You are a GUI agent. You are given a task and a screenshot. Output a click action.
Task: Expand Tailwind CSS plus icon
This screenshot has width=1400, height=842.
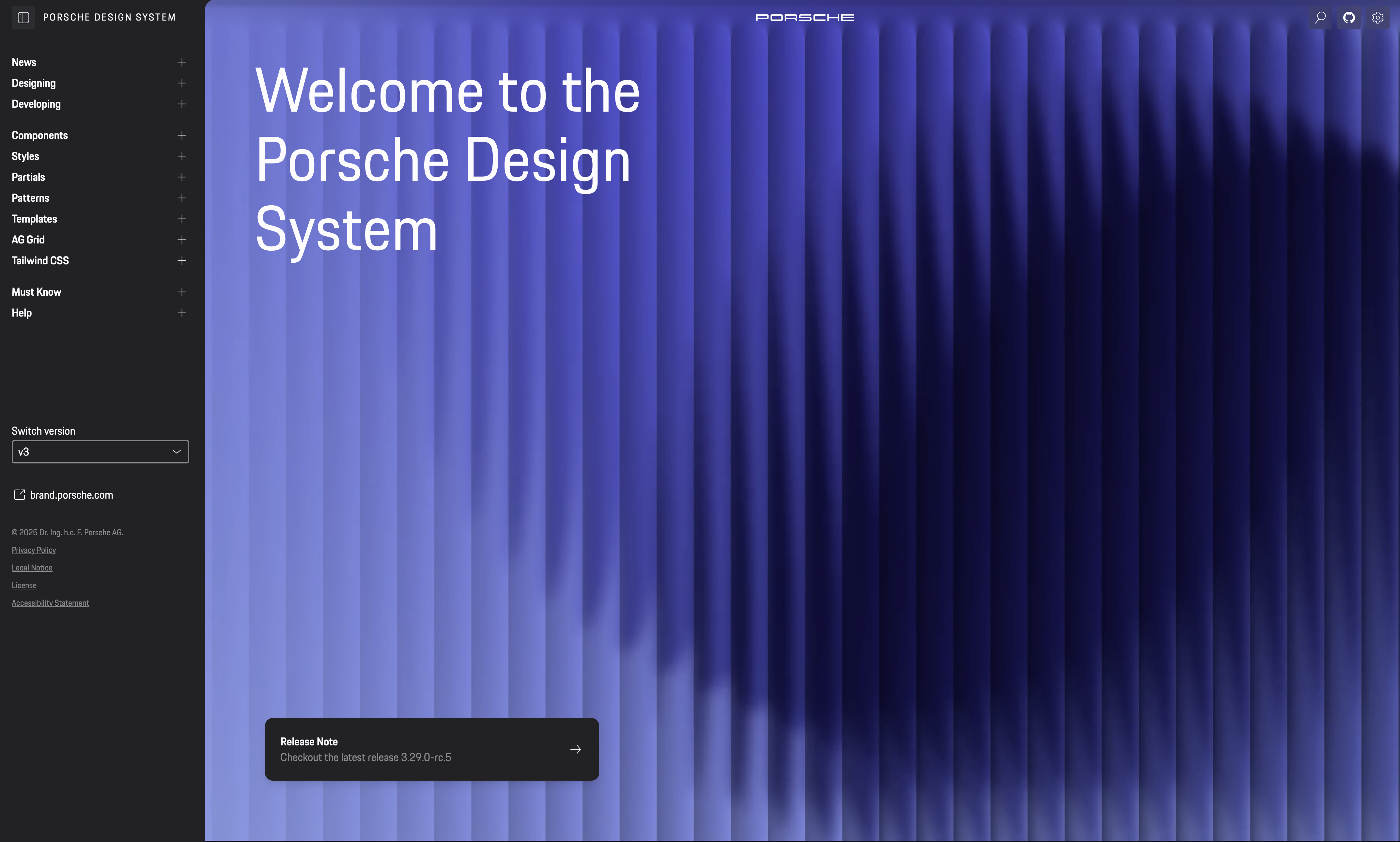(181, 260)
